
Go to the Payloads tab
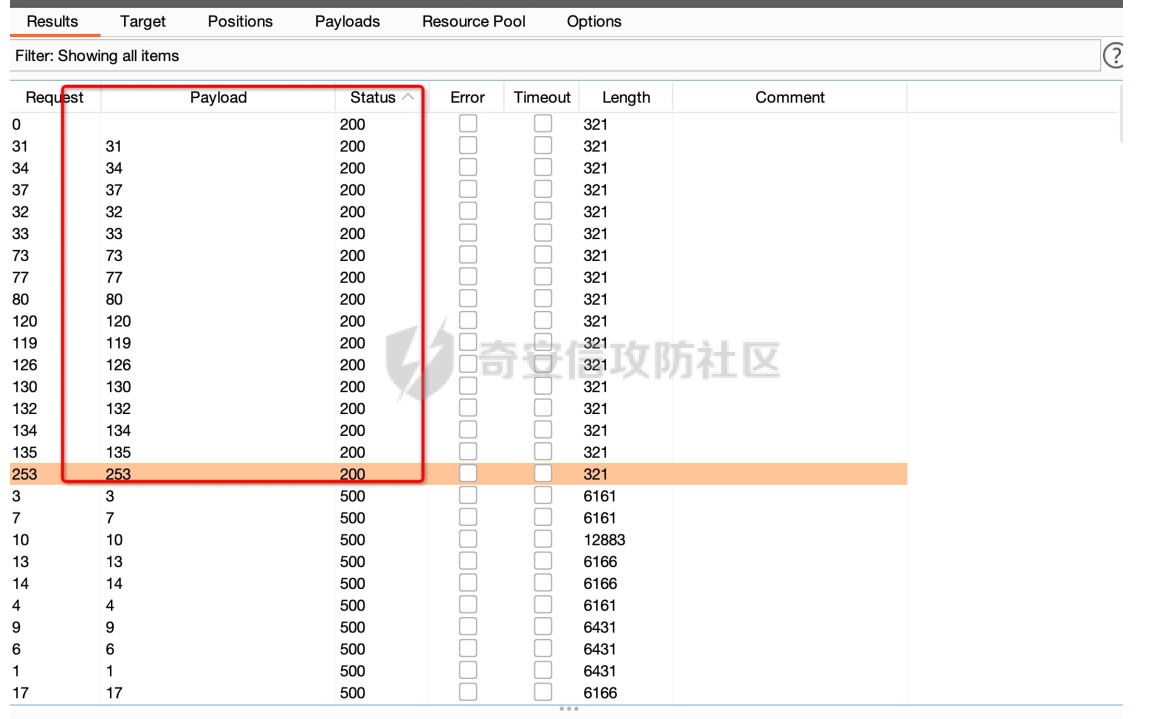(x=347, y=21)
